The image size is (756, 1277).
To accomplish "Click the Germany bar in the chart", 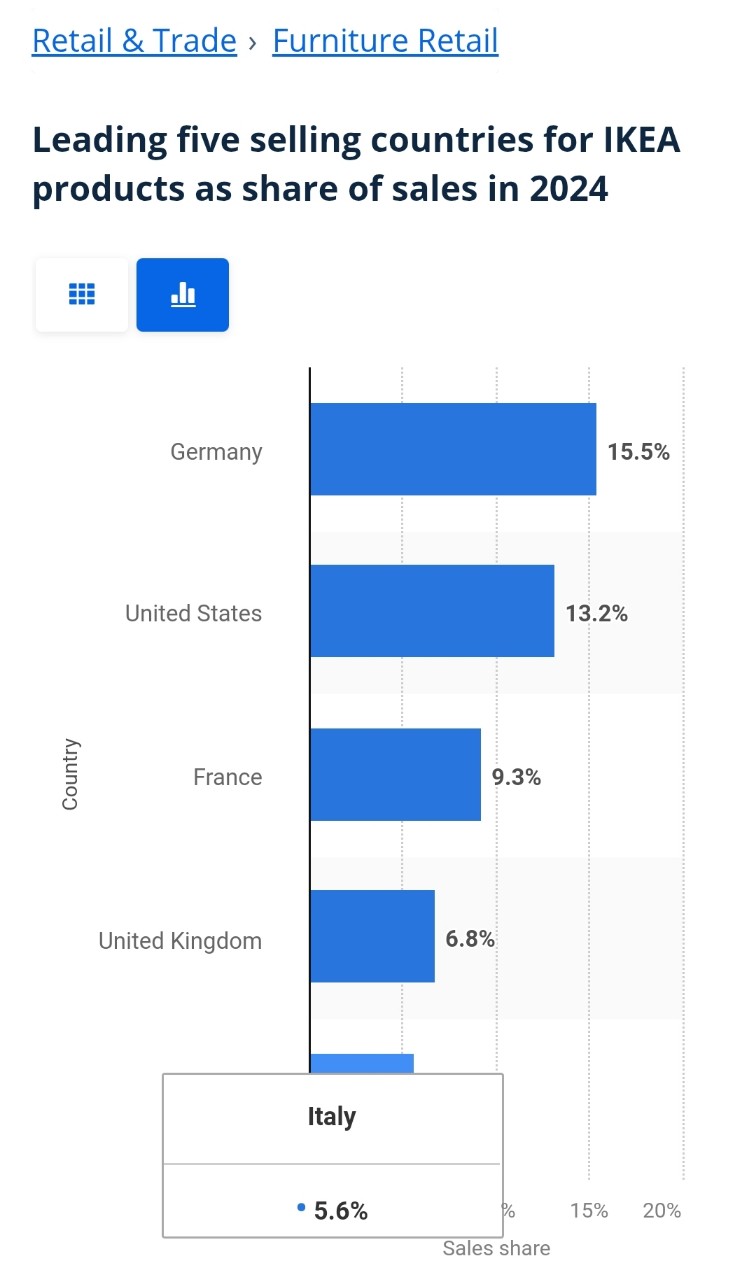I will click(452, 449).
